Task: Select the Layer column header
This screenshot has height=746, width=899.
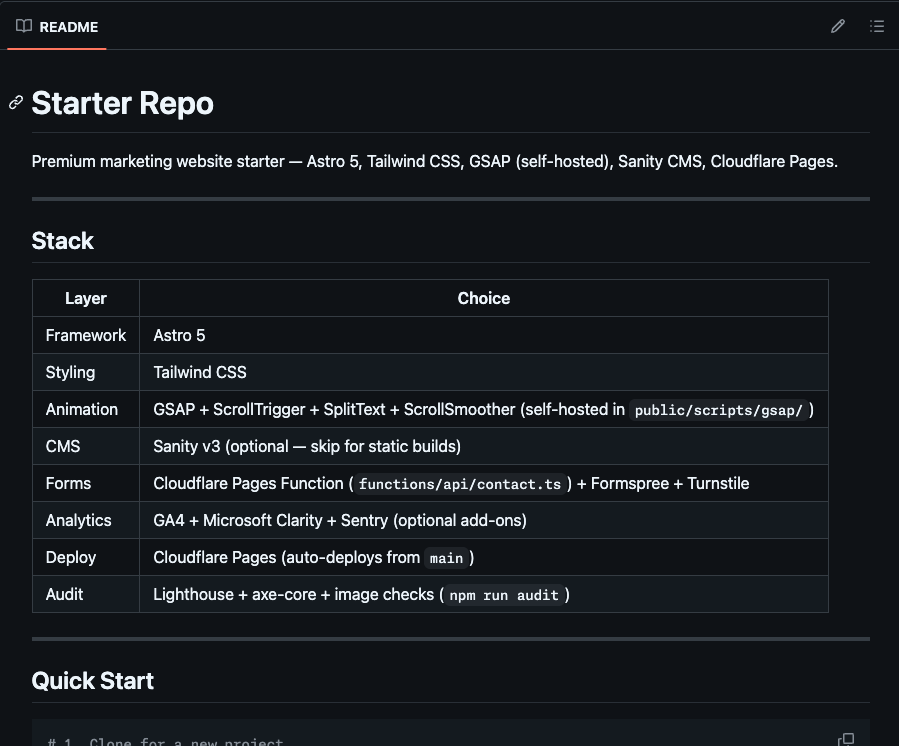Action: coord(86,298)
